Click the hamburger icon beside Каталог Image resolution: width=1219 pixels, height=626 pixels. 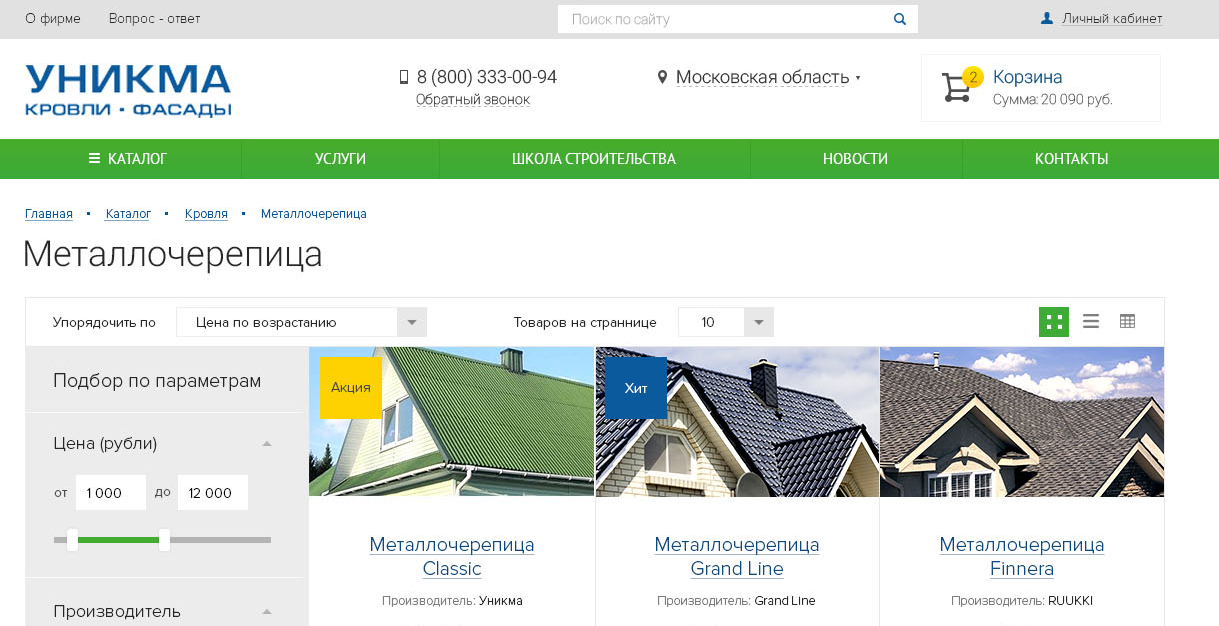94,158
